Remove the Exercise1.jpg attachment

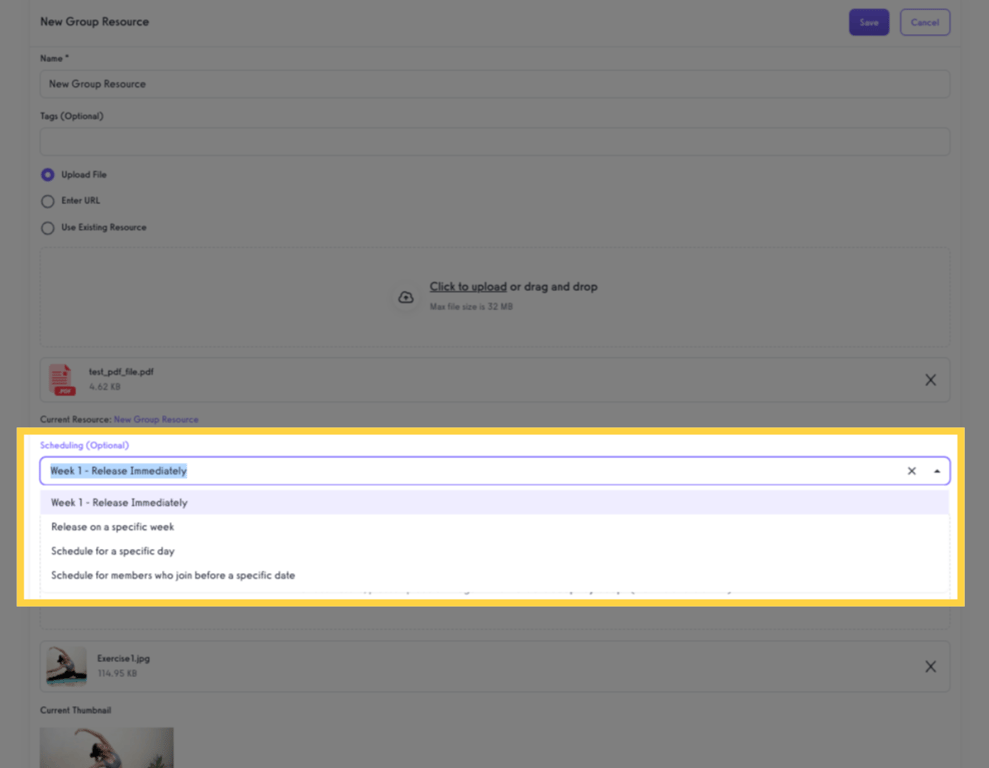[930, 666]
